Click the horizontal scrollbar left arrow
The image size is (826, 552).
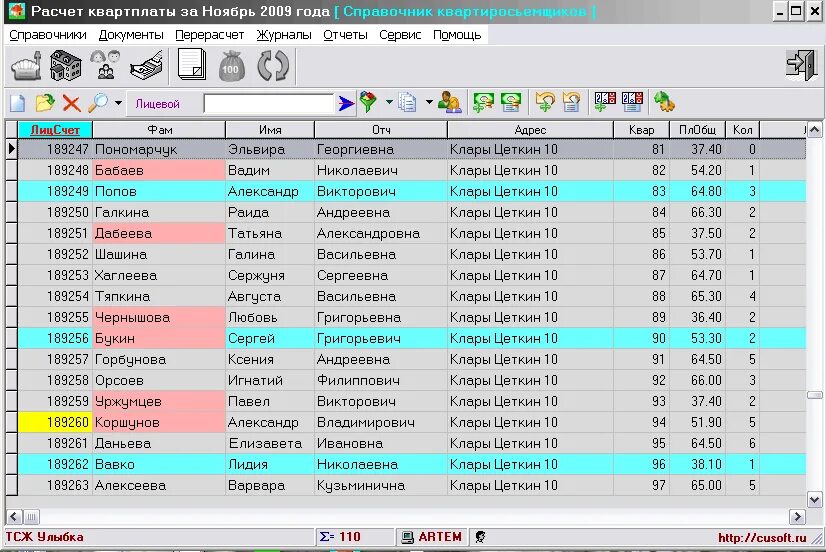pos(14,517)
